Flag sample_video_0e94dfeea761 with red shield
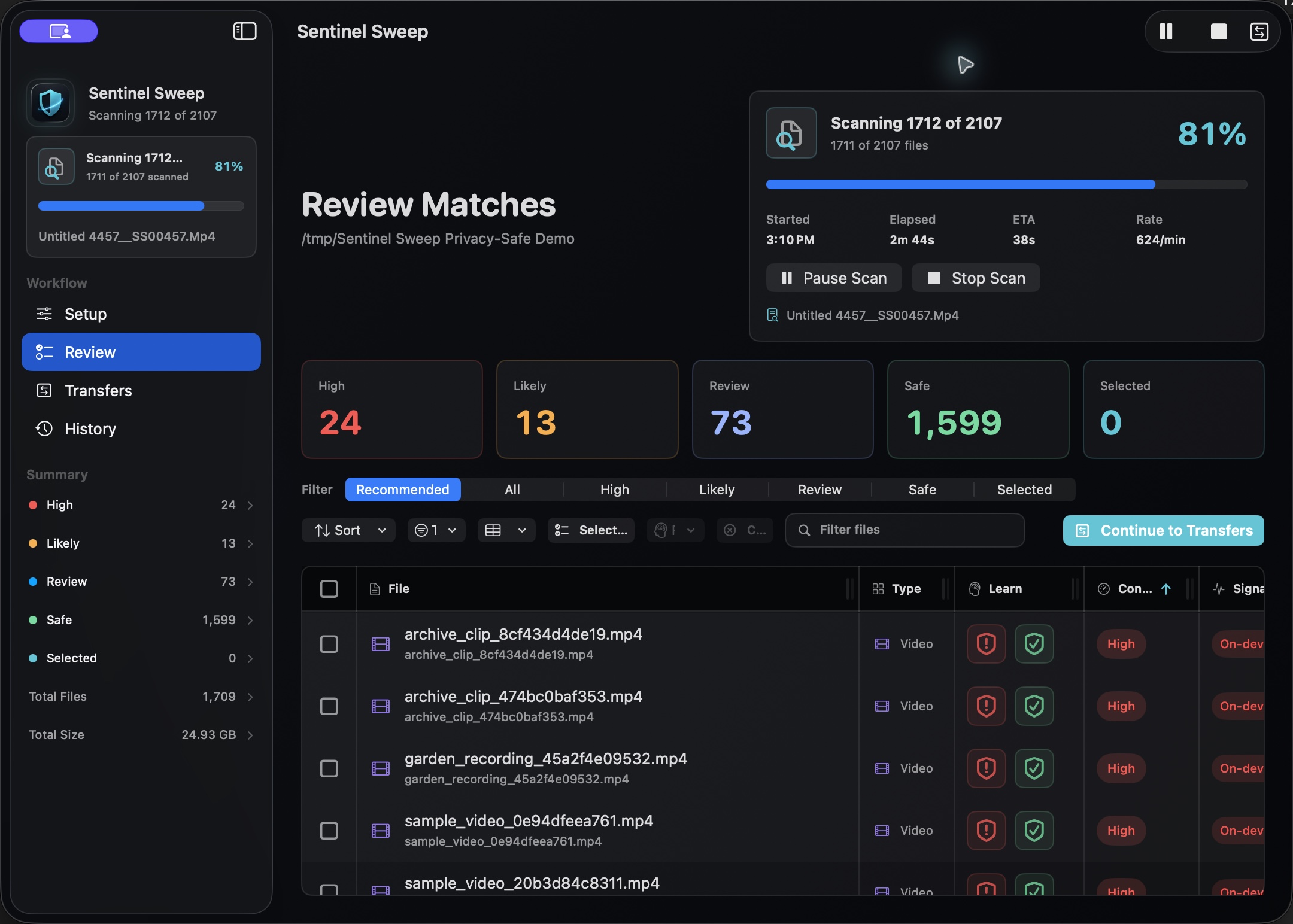1293x924 pixels. pos(987,831)
